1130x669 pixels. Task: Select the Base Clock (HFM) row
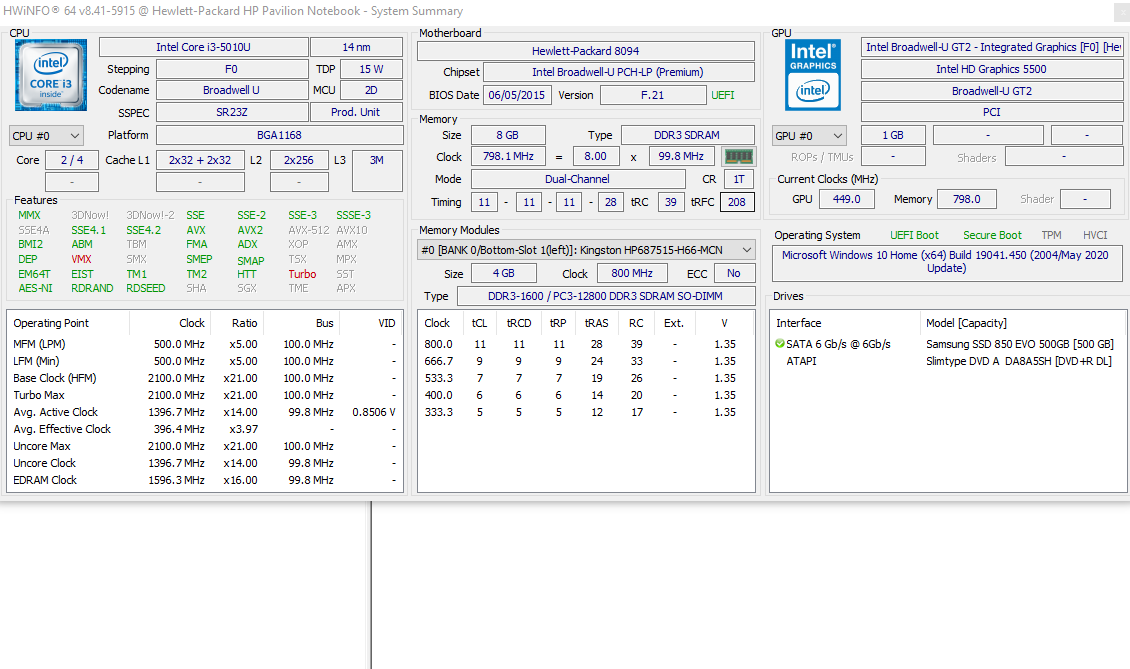pyautogui.click(x=205, y=378)
